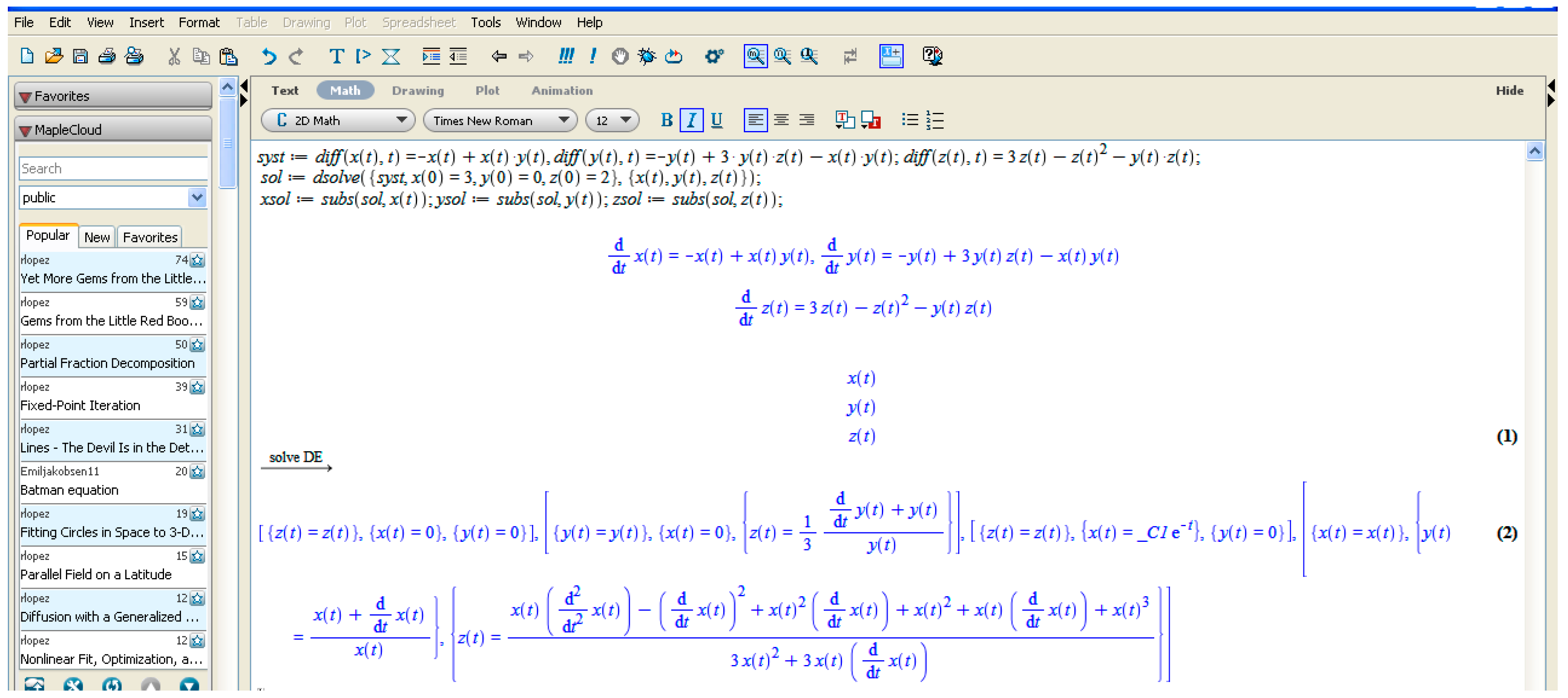Switch to the New tab in MapleCloud
The image size is (1568, 698).
[97, 237]
